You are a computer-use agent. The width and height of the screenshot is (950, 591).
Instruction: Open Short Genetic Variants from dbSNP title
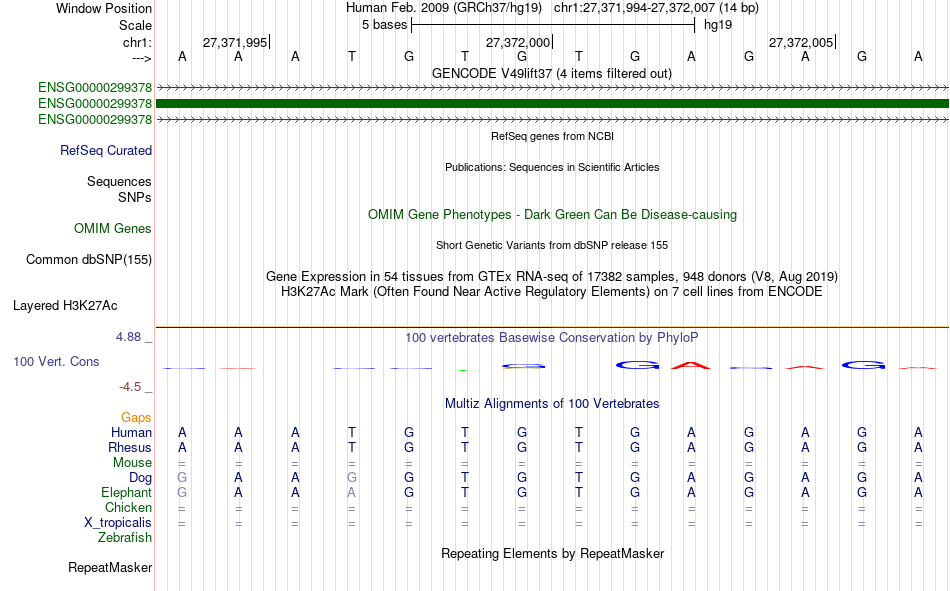pyautogui.click(x=552, y=245)
